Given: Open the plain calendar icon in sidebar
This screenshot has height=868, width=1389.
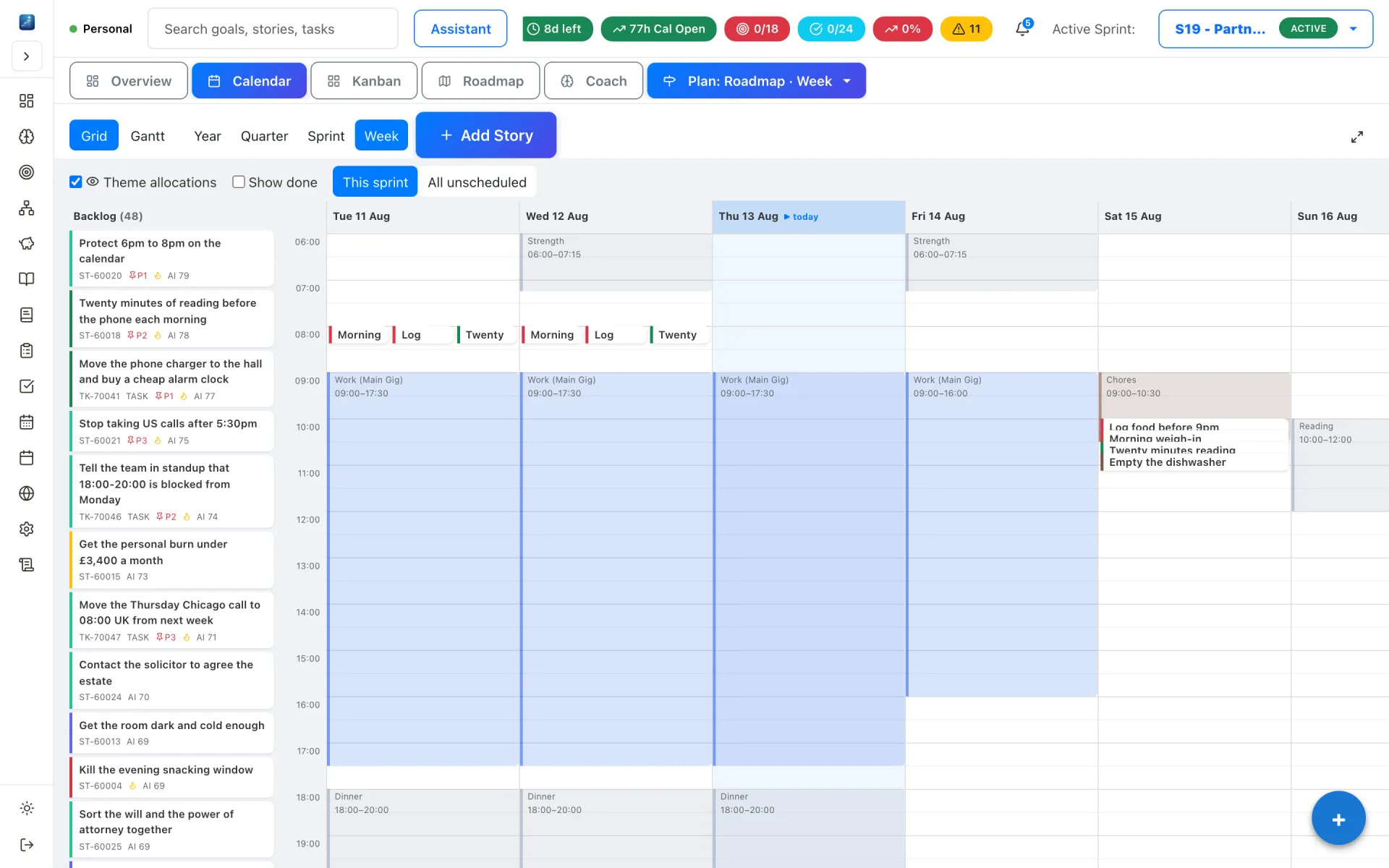Looking at the screenshot, I should (27, 458).
